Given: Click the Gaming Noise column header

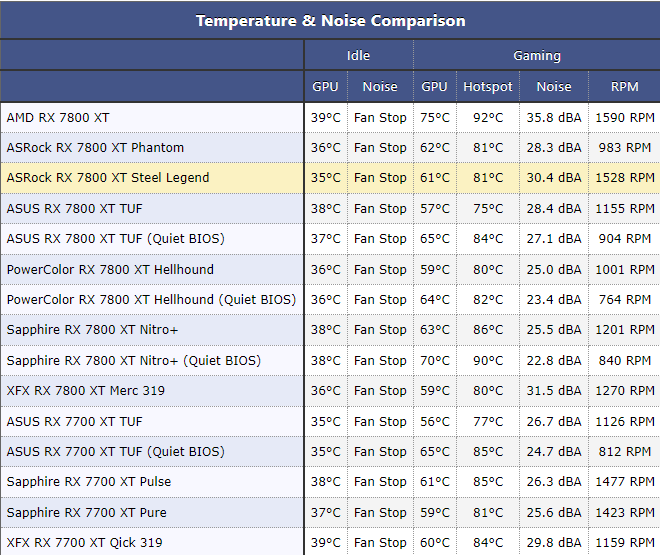Looking at the screenshot, I should pyautogui.click(x=553, y=87).
